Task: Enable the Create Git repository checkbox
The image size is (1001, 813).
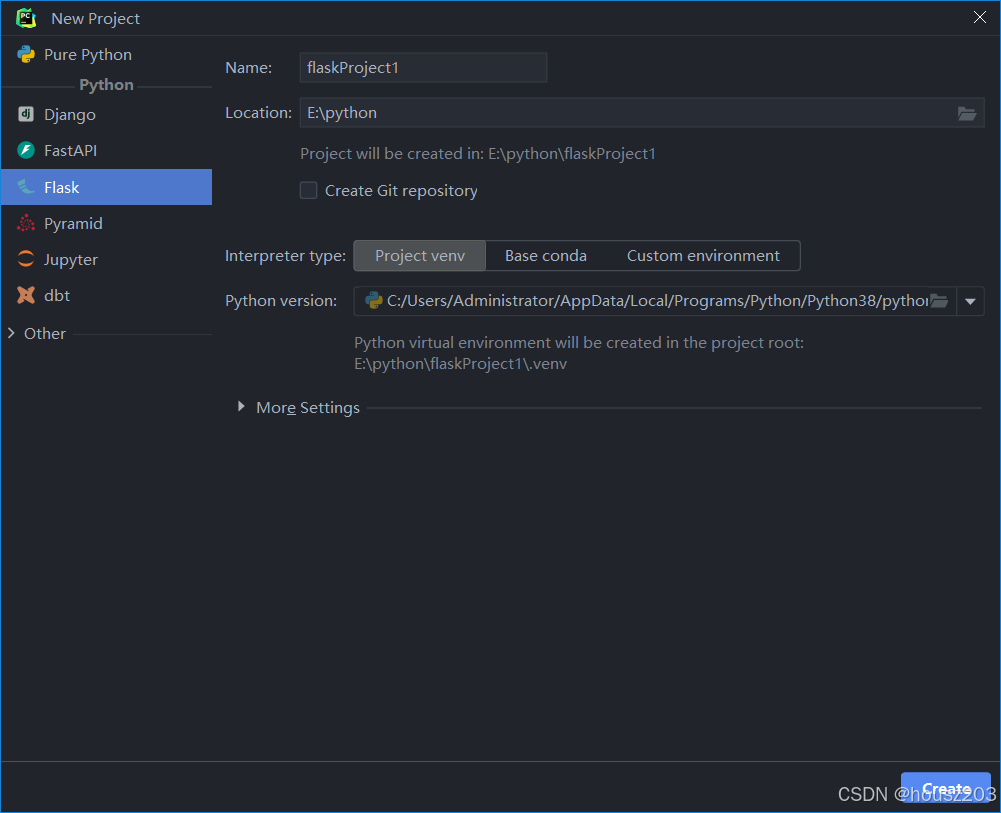Action: [308, 190]
